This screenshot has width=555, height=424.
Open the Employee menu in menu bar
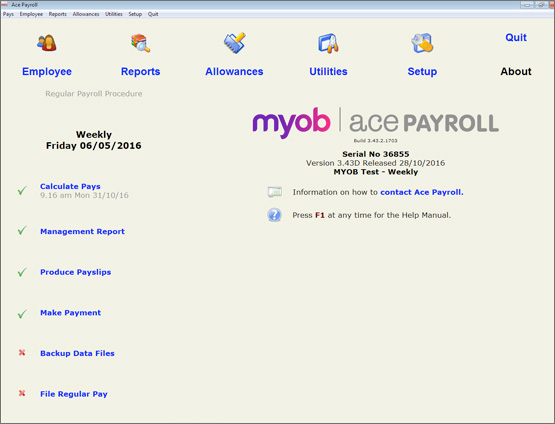pos(31,14)
